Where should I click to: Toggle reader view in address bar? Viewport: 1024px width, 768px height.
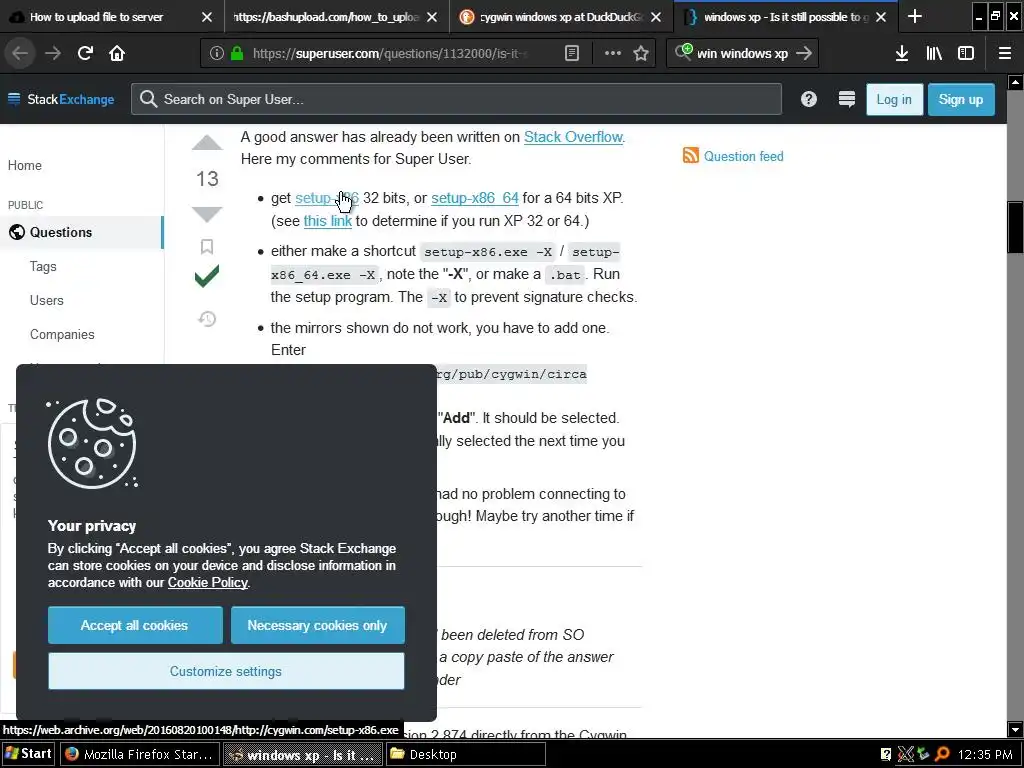point(571,54)
